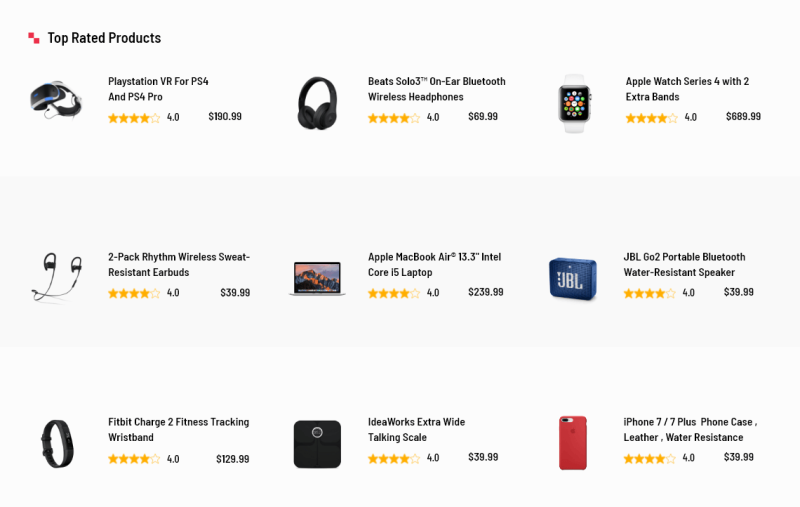Click IdeaWorks Extra Wide Talking Scale title

click(416, 429)
